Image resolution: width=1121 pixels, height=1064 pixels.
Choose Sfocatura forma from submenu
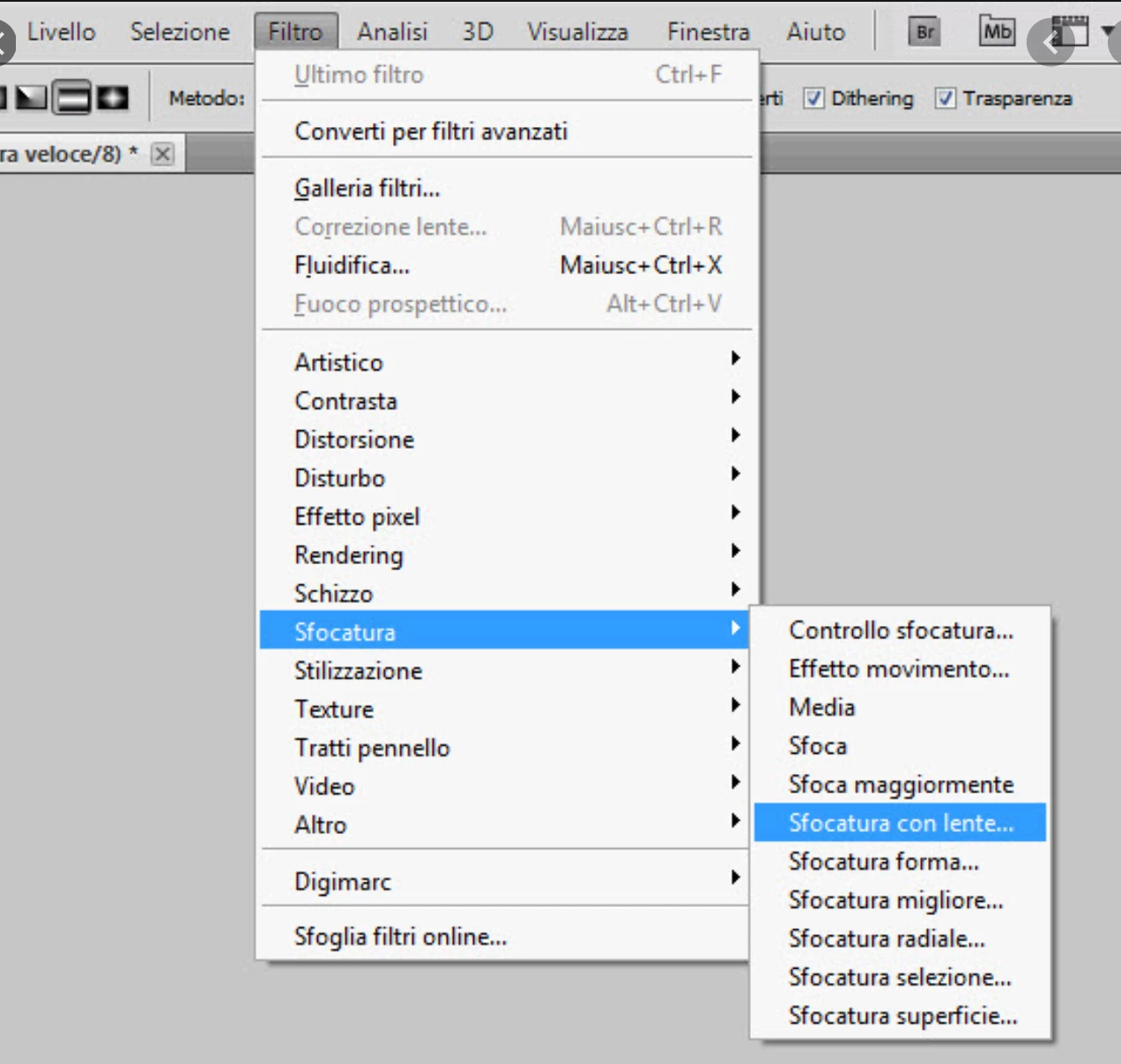click(900, 861)
